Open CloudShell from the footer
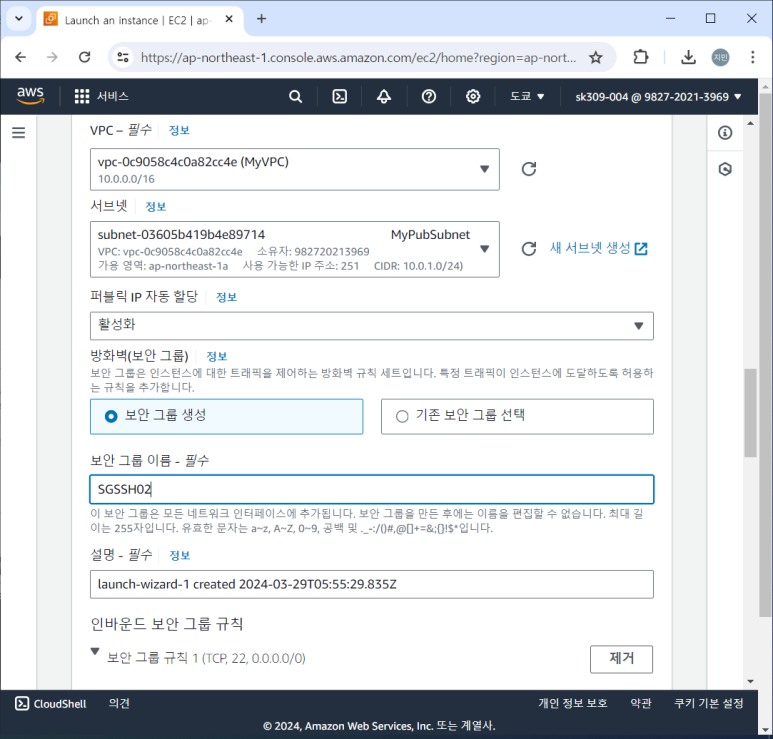The image size is (773, 739). (50, 704)
